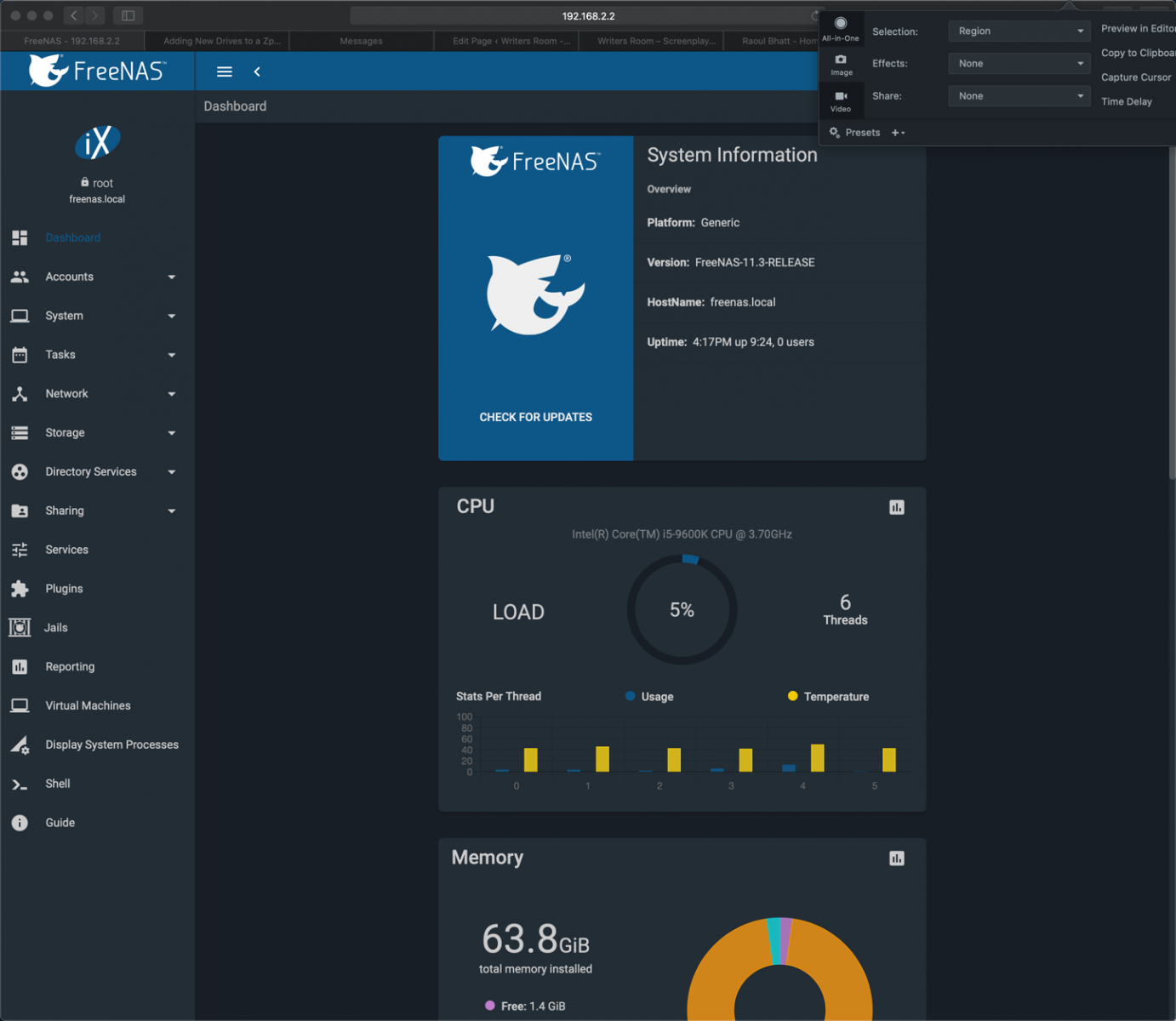Click the Shell prompt icon
The height and width of the screenshot is (1021, 1176).
(x=20, y=784)
